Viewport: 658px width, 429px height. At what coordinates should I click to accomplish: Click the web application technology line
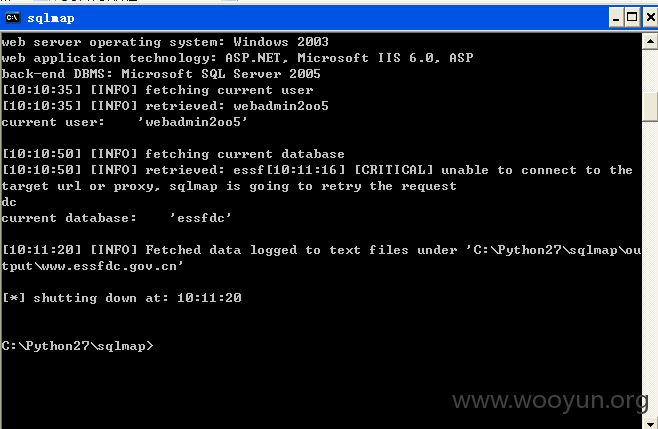click(x=237, y=58)
